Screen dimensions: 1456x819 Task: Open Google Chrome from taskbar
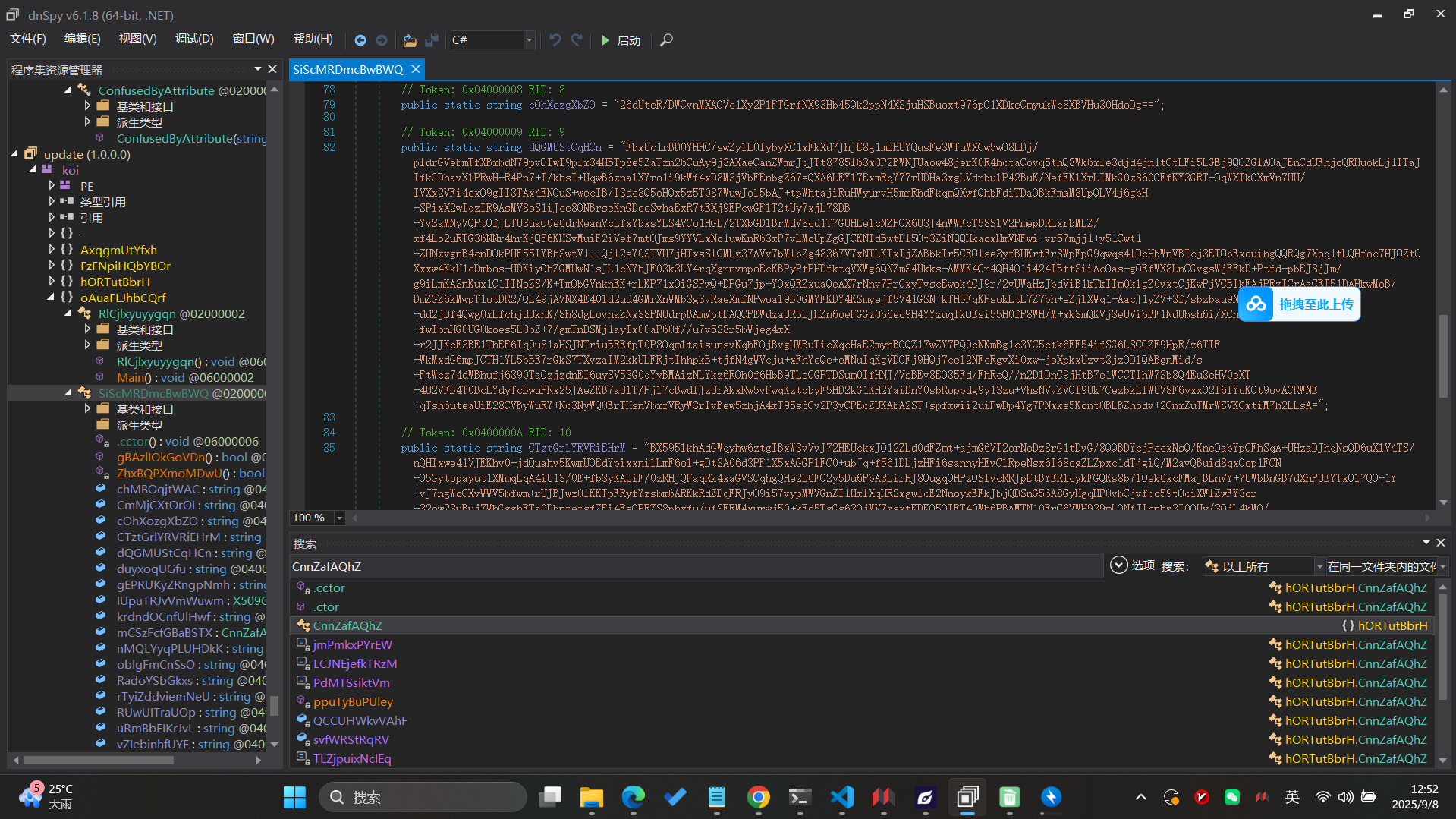758,797
